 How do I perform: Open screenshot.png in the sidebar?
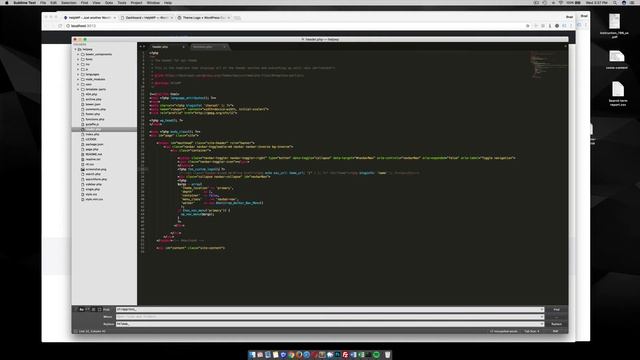pos(96,169)
